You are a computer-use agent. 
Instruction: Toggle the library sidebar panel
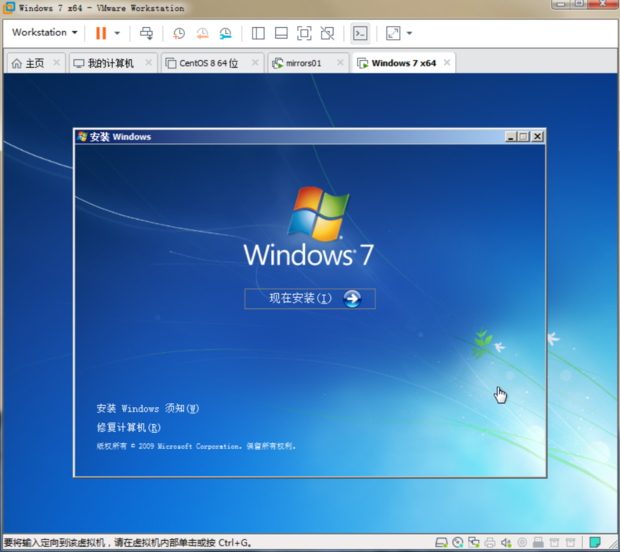point(258,33)
